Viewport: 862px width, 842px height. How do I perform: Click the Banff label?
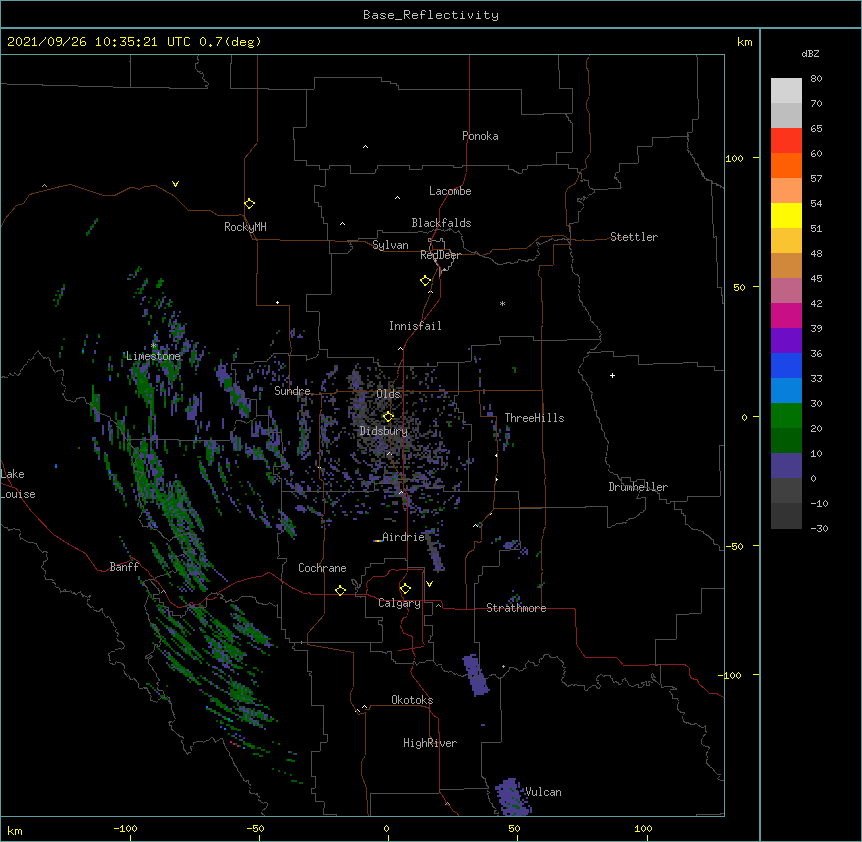coord(124,567)
